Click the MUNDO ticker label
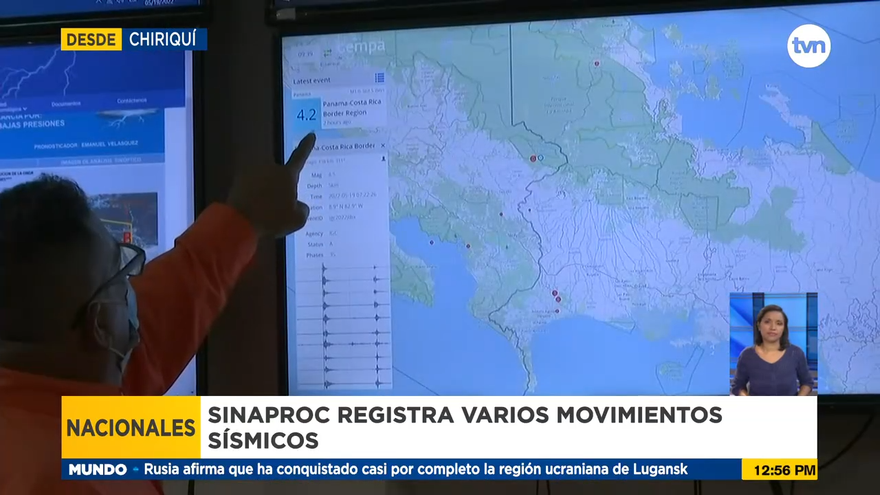The height and width of the screenshot is (495, 880). pos(98,469)
